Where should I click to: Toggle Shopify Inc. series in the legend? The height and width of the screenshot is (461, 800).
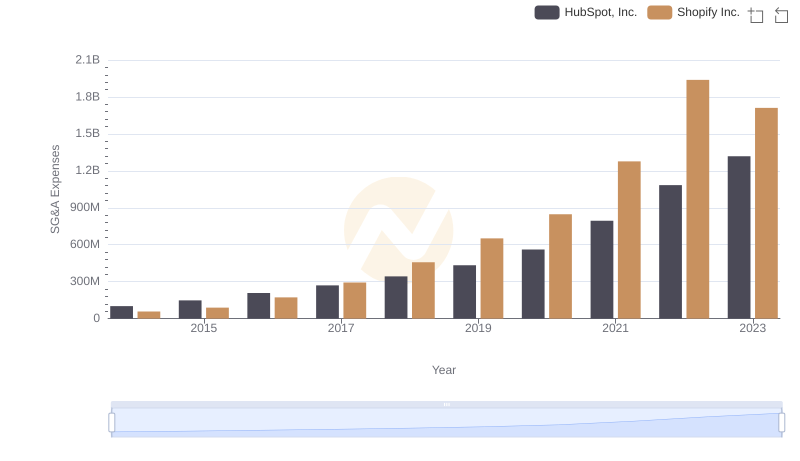693,12
